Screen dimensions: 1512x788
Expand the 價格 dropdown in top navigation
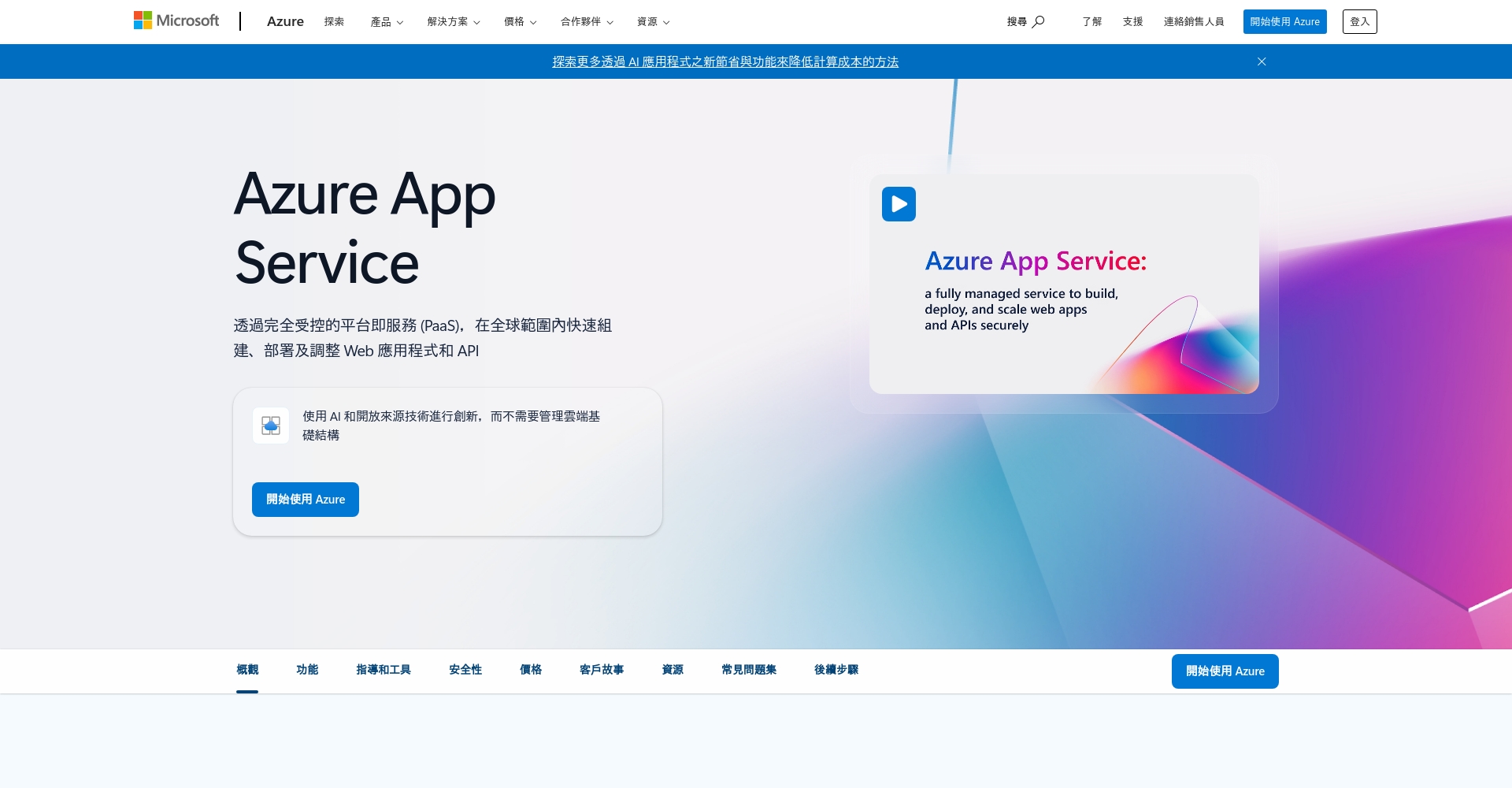[x=521, y=21]
